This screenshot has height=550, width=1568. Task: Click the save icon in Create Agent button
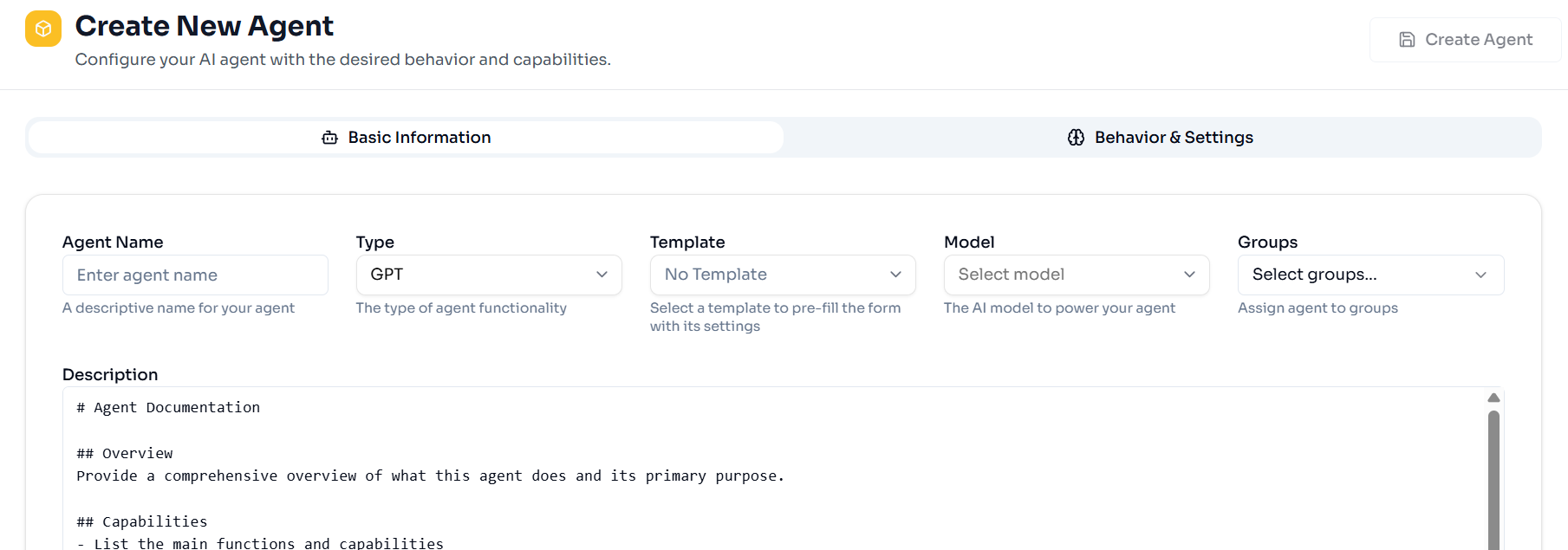click(1407, 40)
